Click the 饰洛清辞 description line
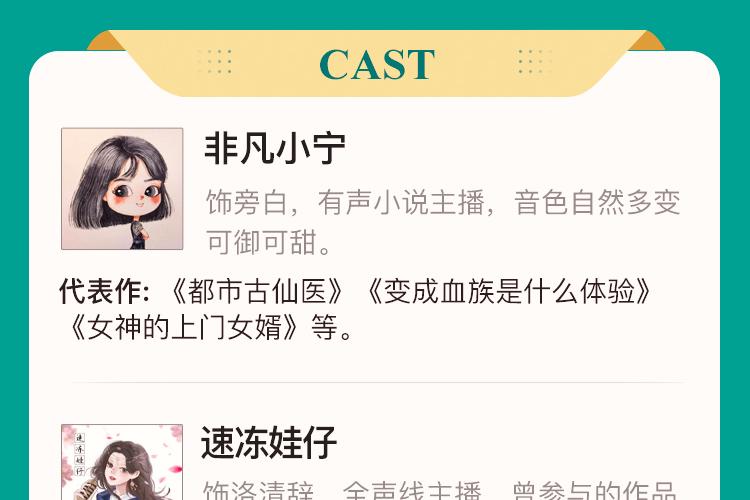Viewport: 750px width, 500px height. tap(440, 490)
